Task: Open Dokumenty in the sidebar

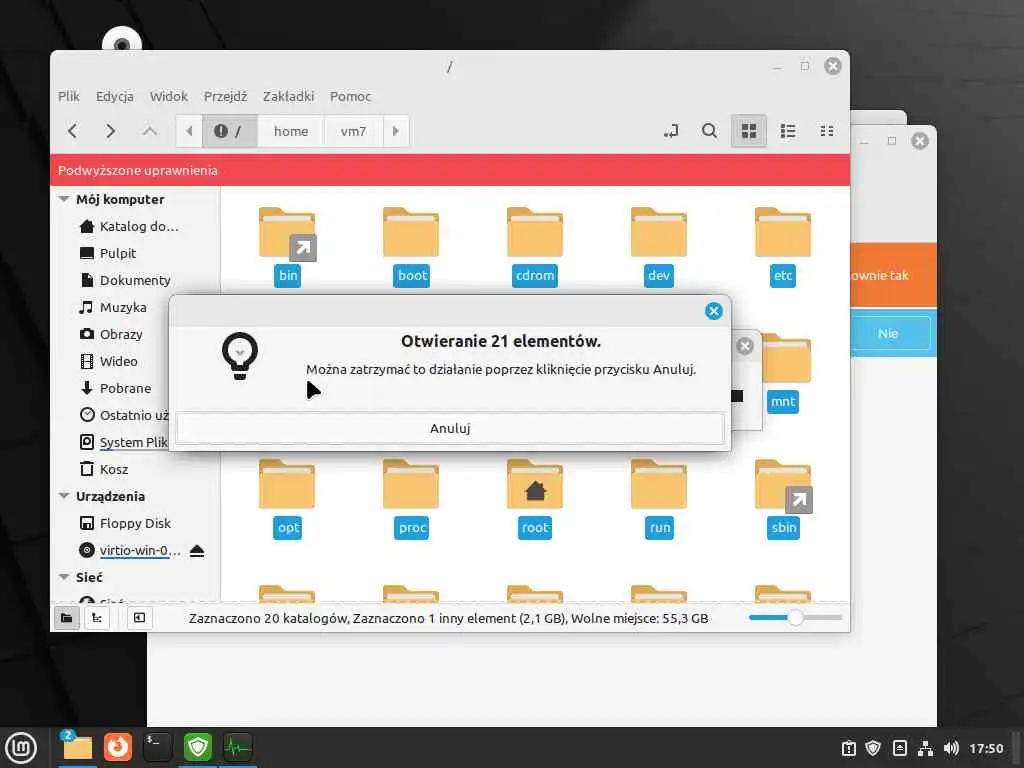Action: tap(125, 280)
